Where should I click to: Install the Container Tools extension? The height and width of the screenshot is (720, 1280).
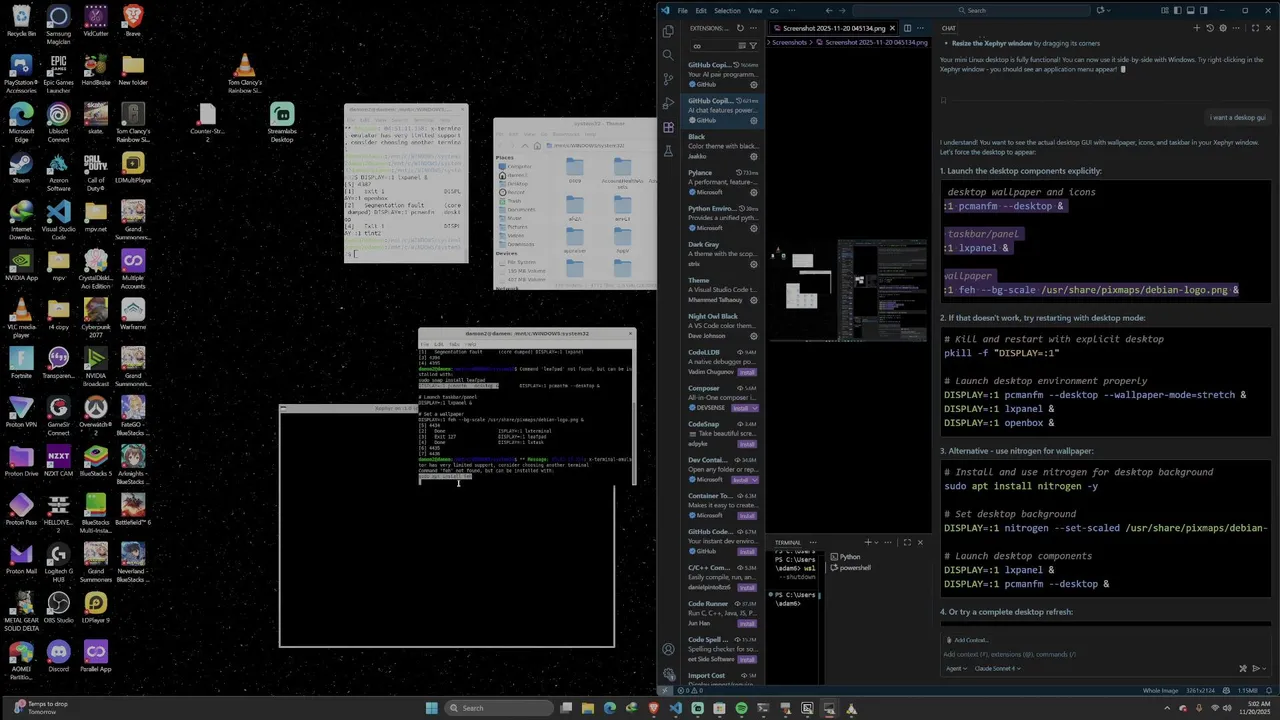point(747,516)
